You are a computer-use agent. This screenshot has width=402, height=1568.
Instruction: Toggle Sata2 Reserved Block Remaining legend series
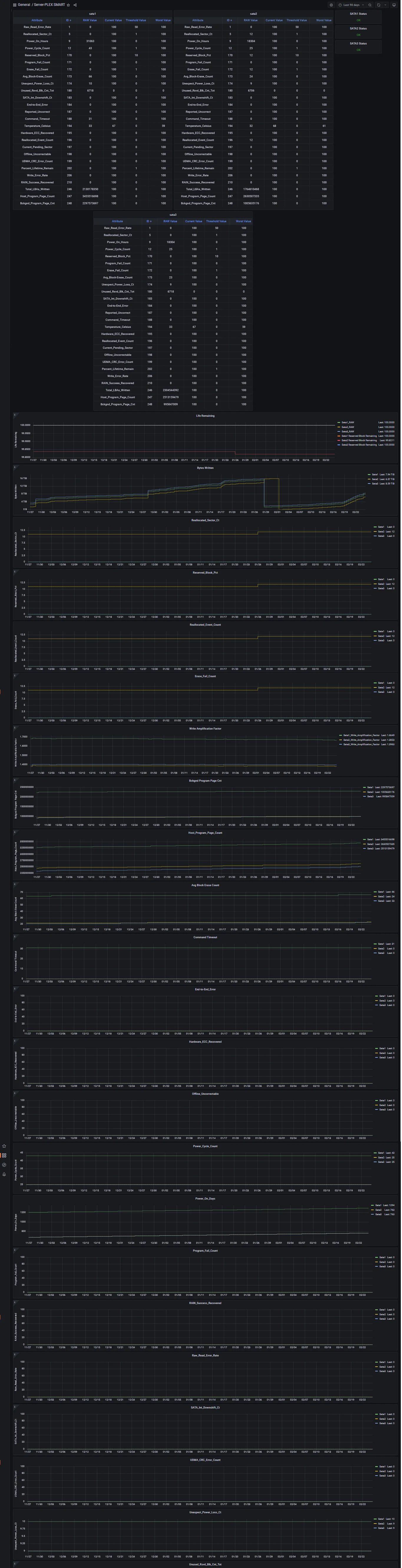[359, 440]
